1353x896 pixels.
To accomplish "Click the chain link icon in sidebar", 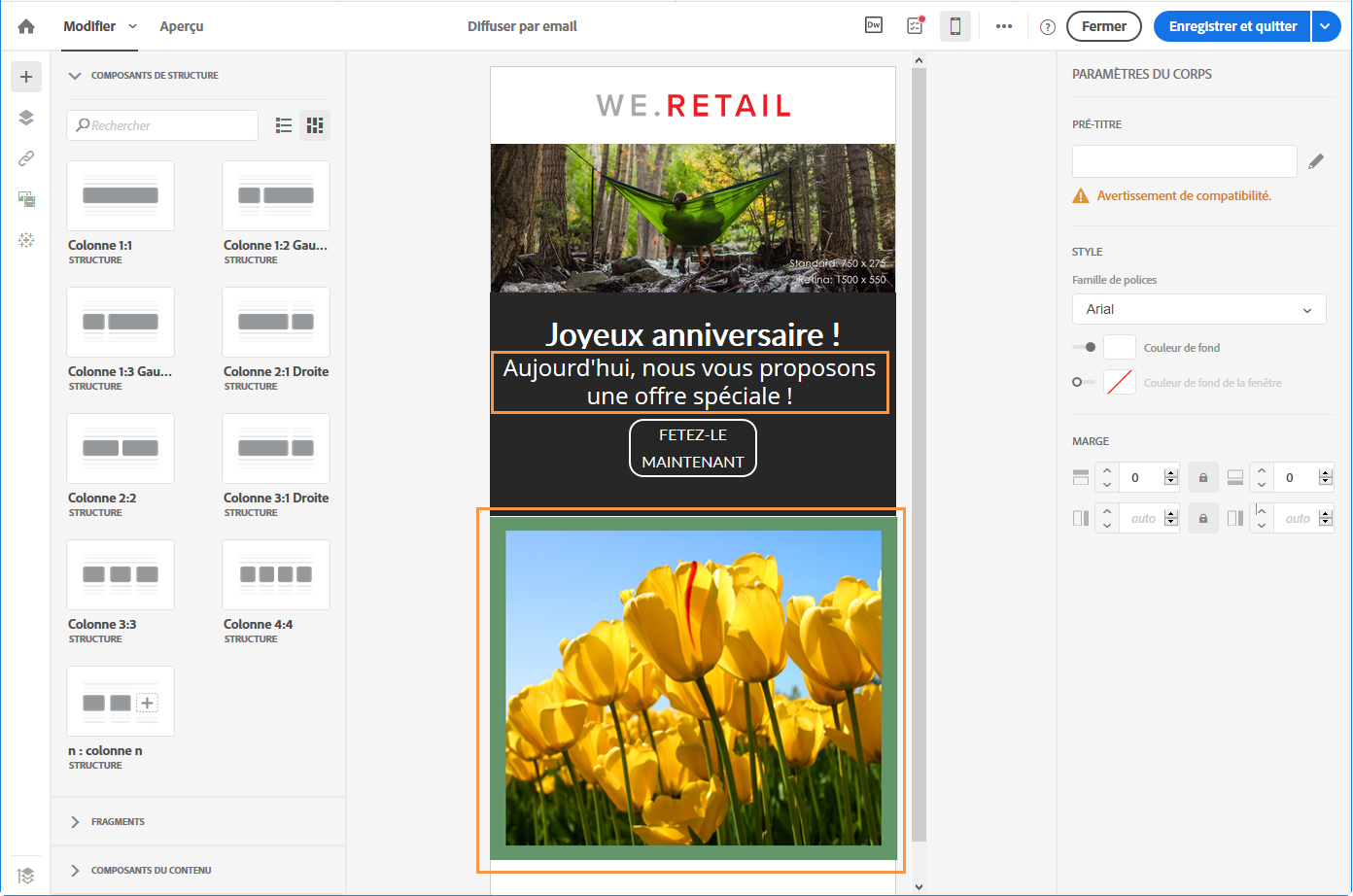I will click(x=26, y=158).
